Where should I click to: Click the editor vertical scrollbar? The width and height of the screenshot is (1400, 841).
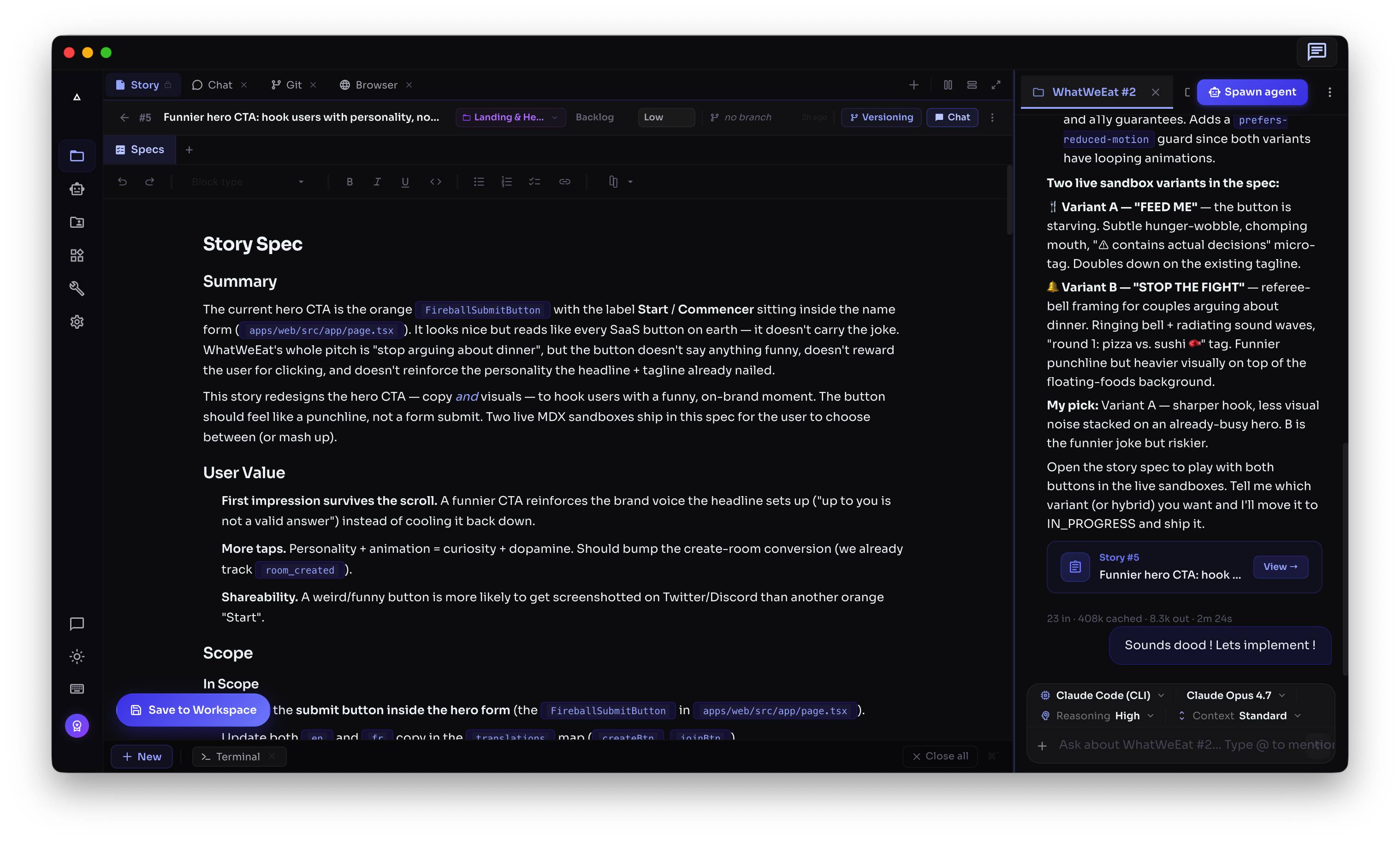(1009, 200)
